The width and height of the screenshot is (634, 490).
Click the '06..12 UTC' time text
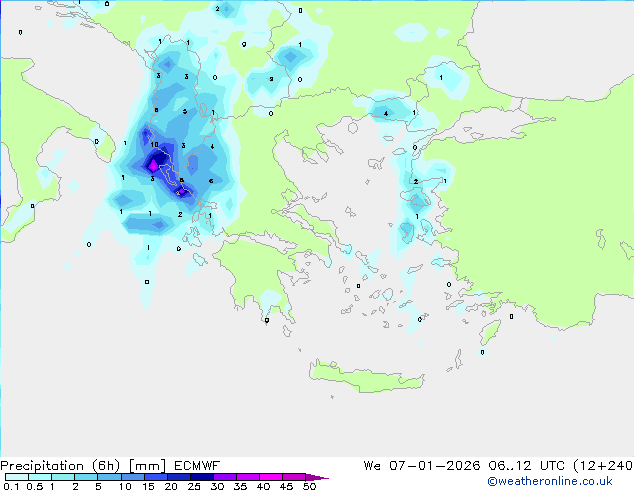[x=526, y=466]
